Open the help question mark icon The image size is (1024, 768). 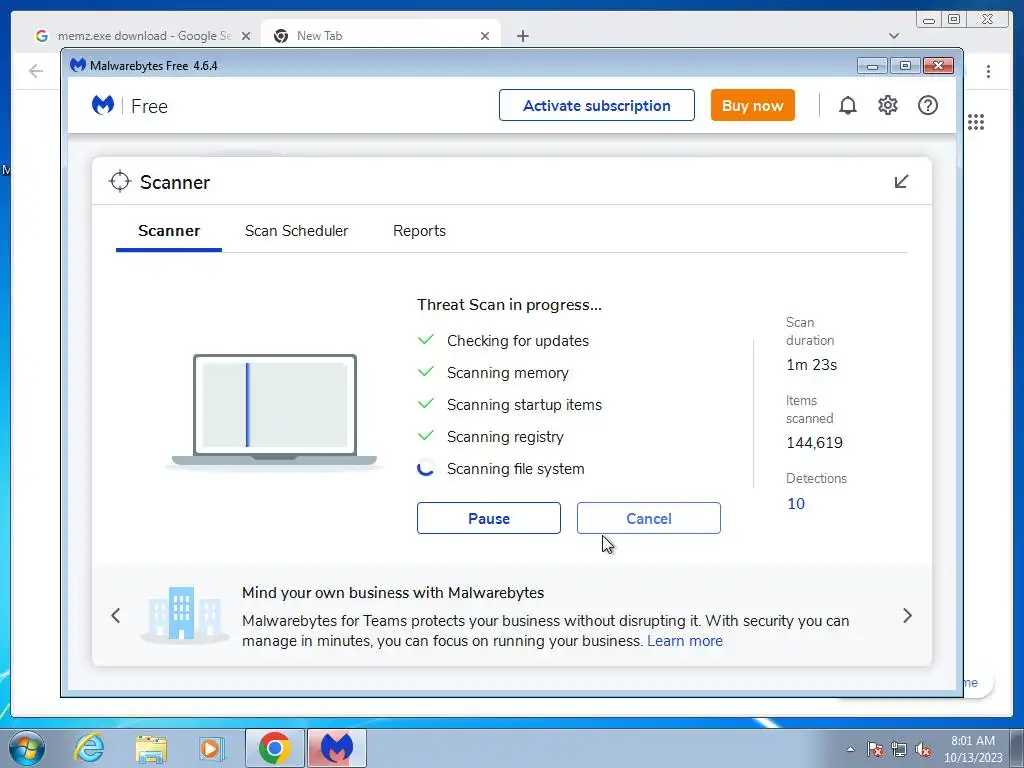927,105
